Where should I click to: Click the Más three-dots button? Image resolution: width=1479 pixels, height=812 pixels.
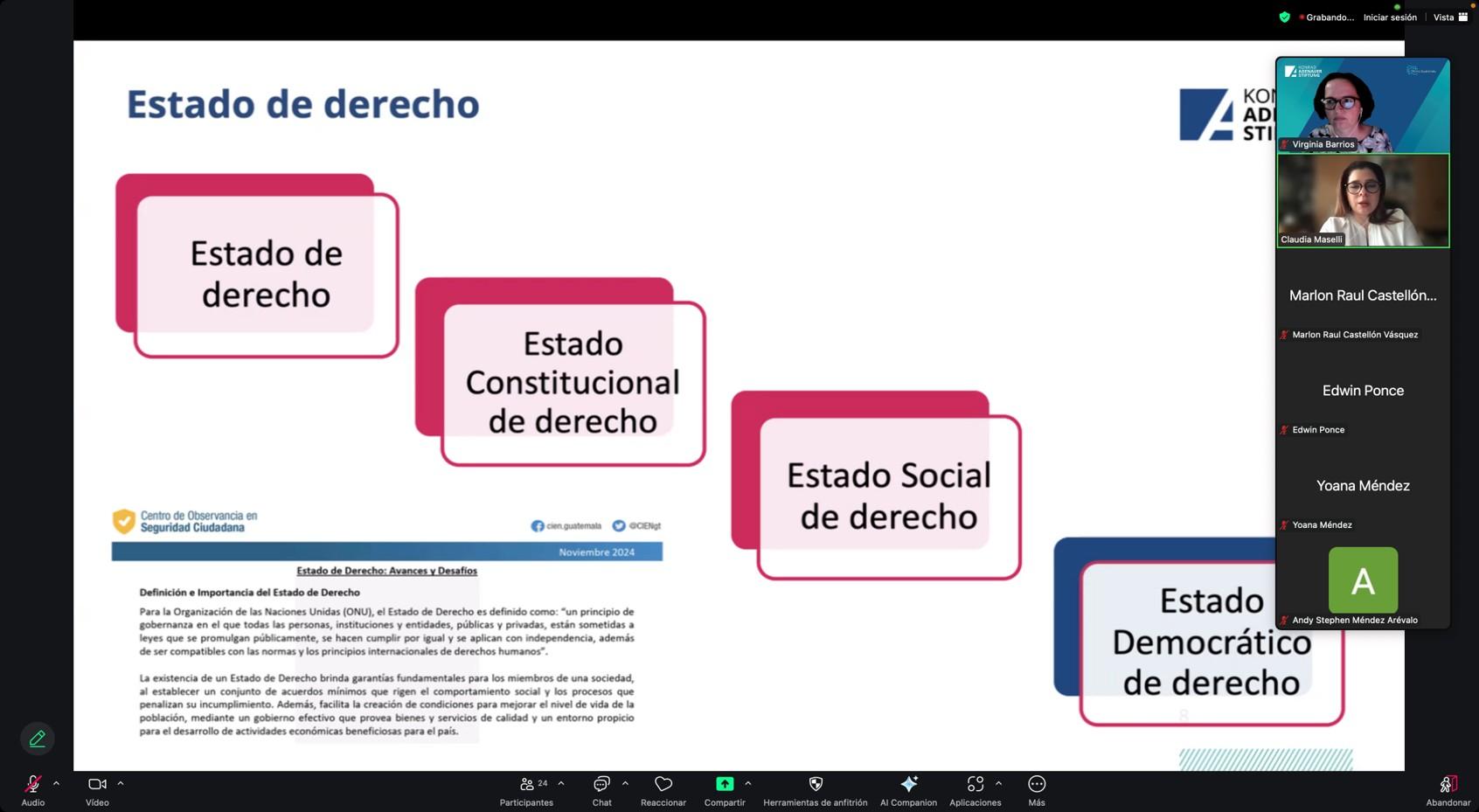point(1037,785)
